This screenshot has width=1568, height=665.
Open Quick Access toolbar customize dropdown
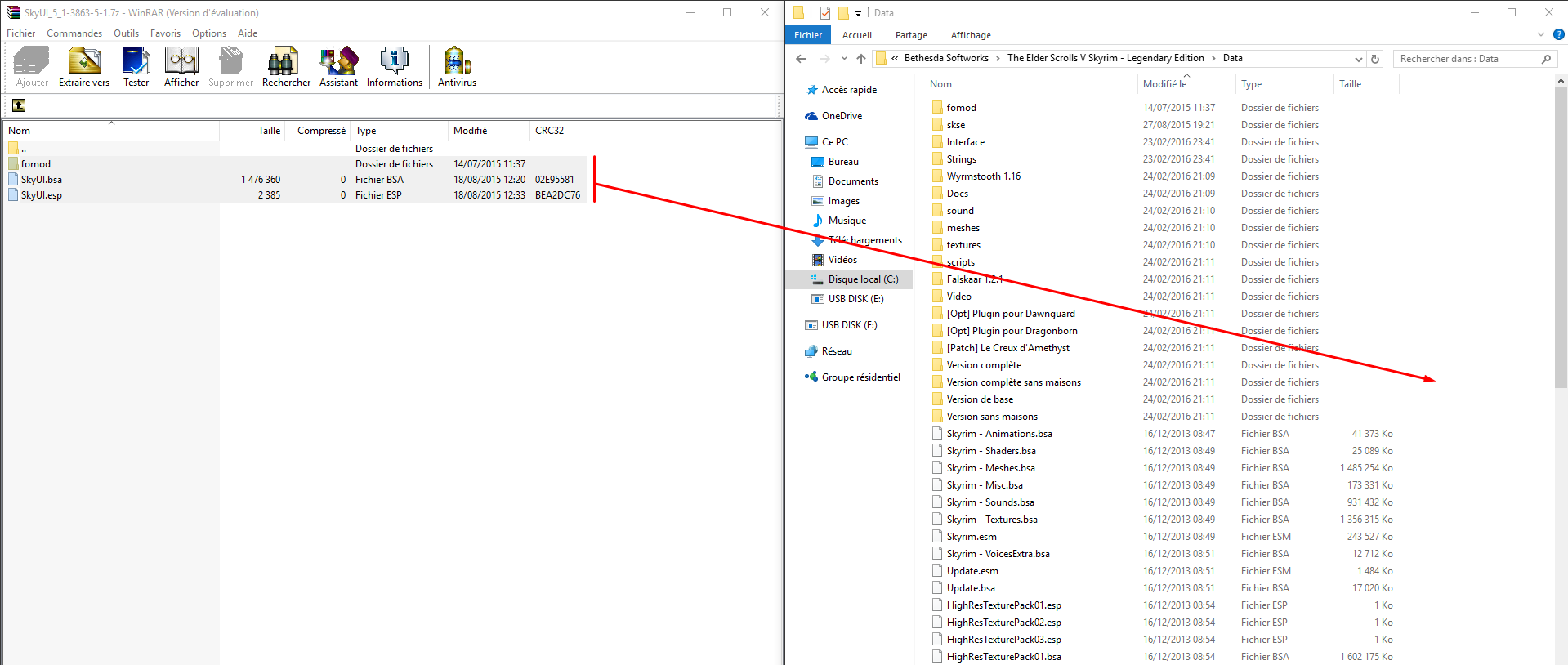tap(858, 13)
